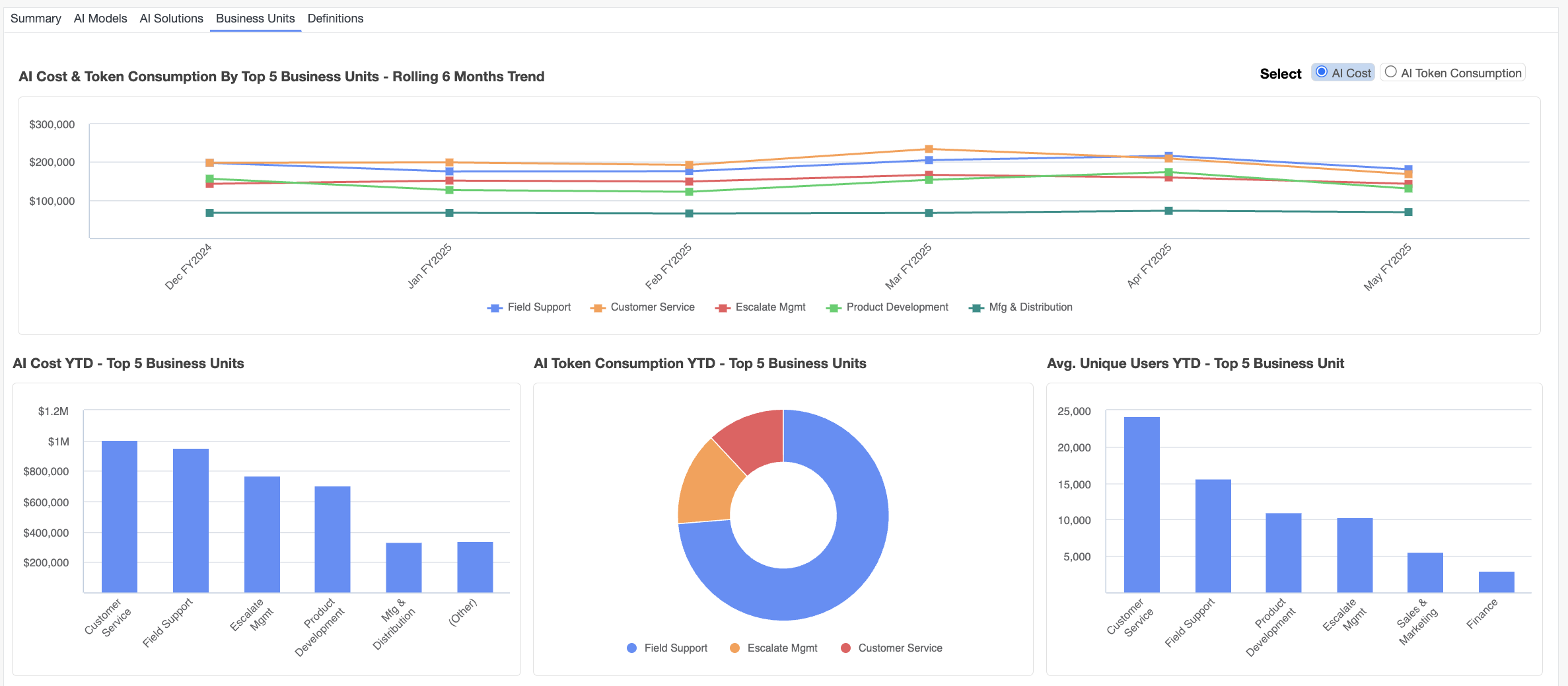This screenshot has width=1568, height=686.
Task: Toggle Customer Service line legend marker
Action: 598,308
